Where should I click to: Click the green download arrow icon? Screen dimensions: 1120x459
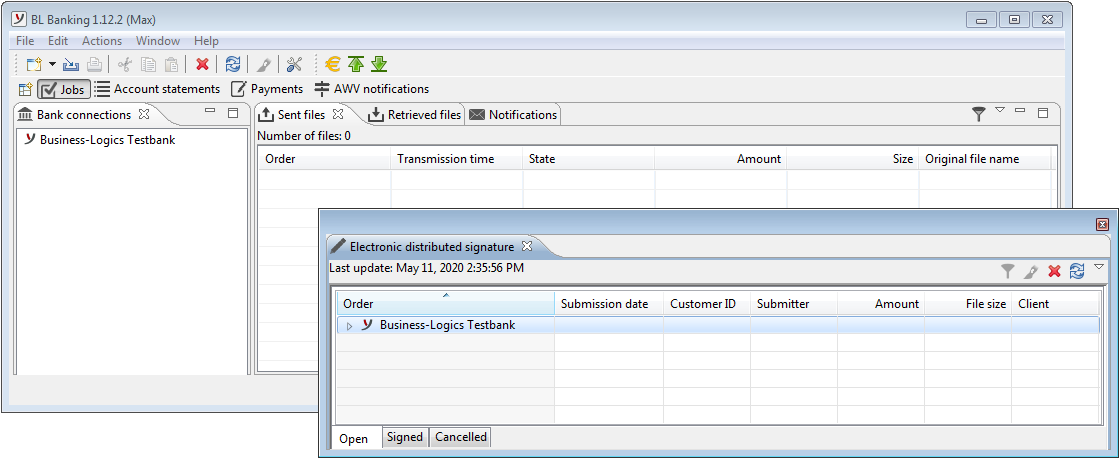[379, 65]
